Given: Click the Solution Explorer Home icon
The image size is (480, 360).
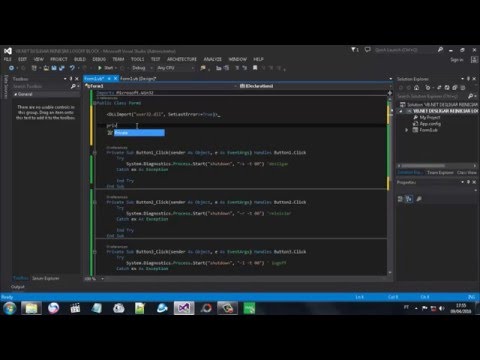Looking at the screenshot, I should coord(416,88).
